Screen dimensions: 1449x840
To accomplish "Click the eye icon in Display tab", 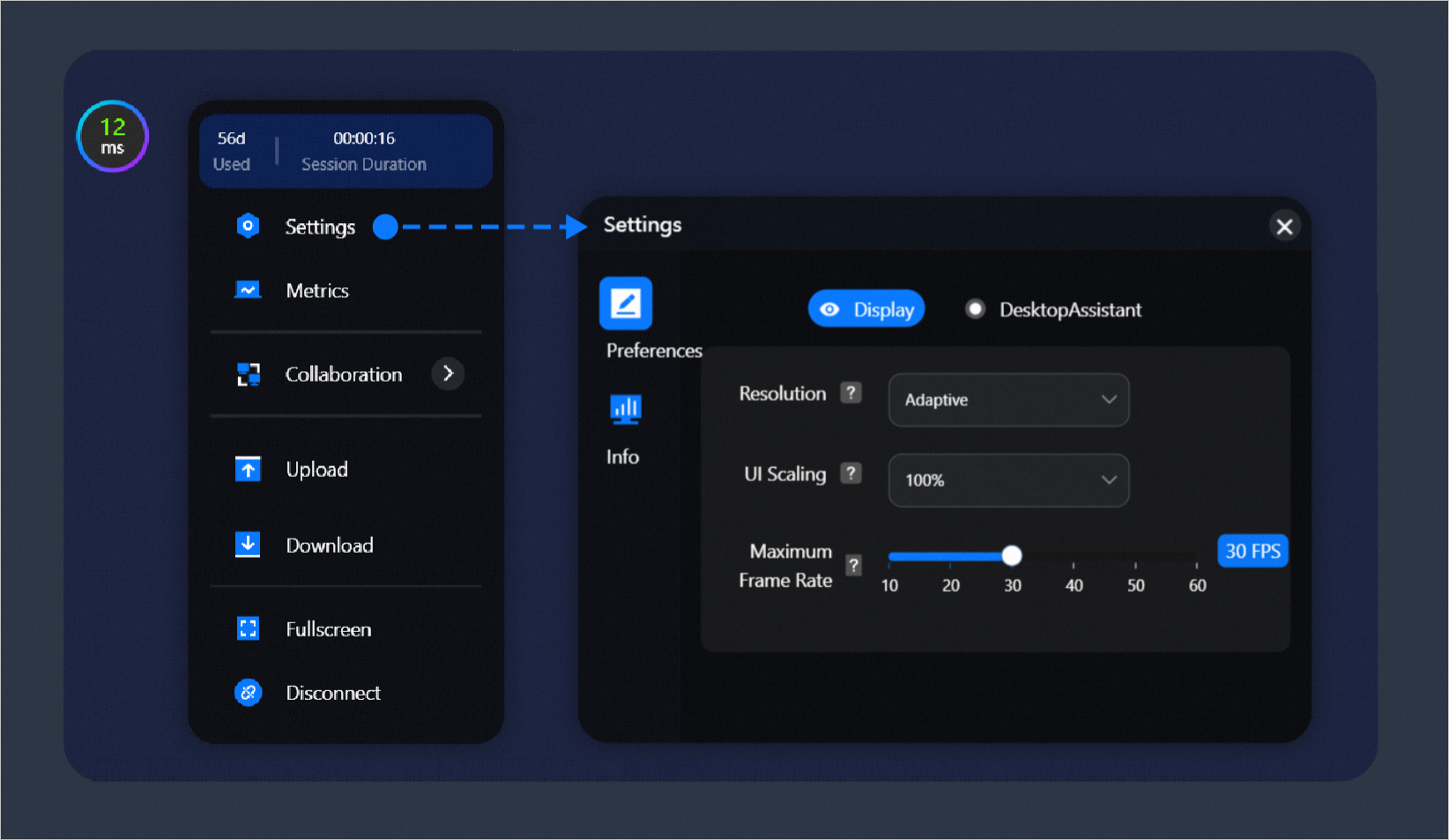I will (829, 309).
